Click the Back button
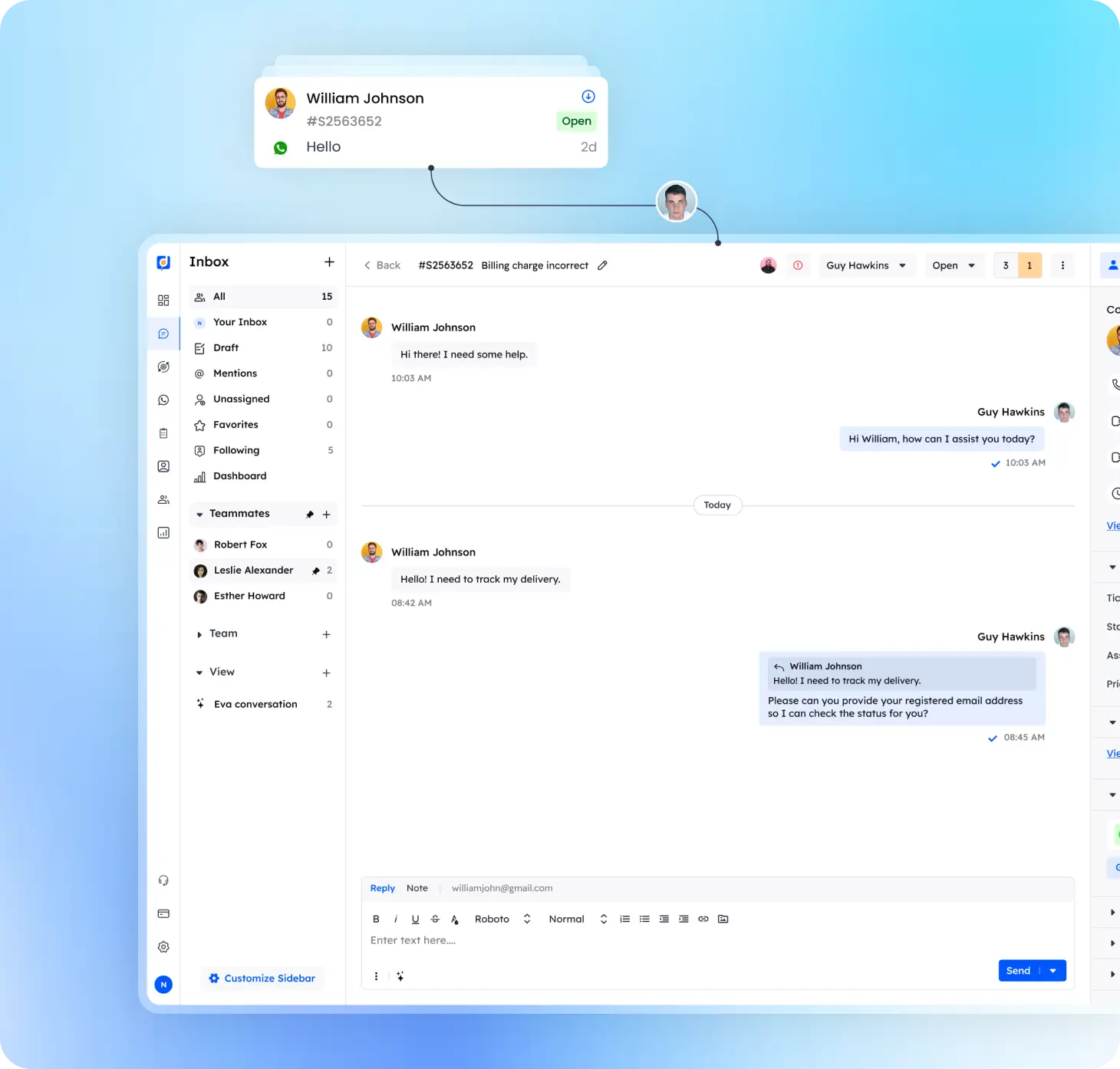The image size is (1120, 1069). [x=382, y=265]
